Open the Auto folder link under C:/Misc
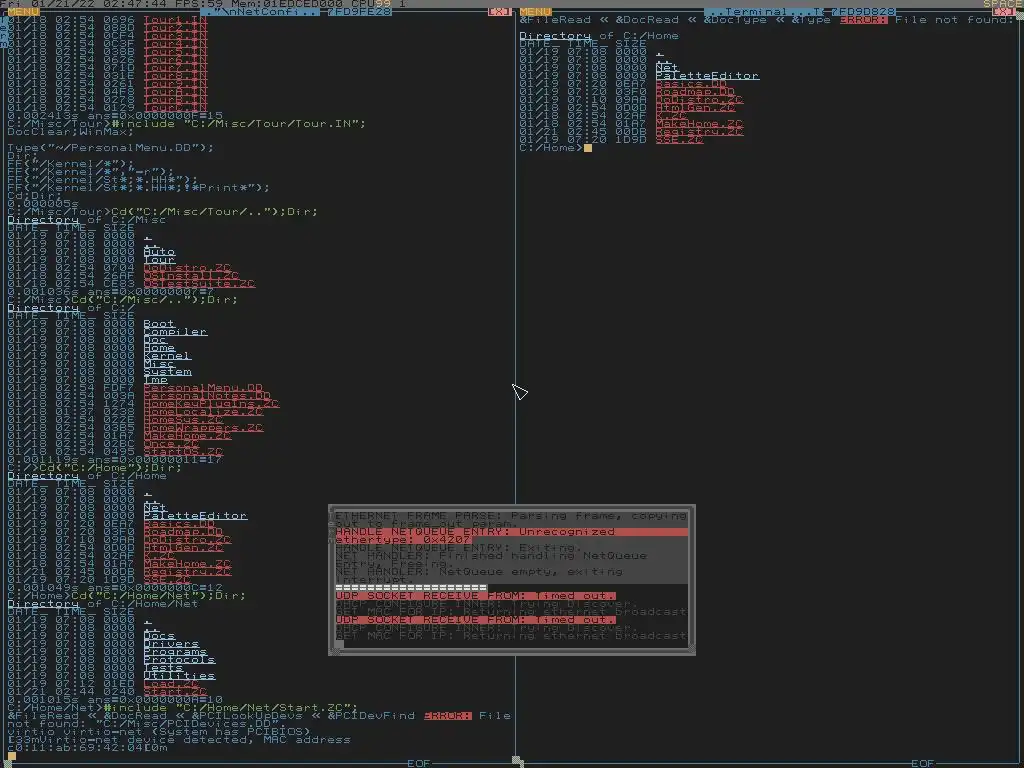 pos(159,251)
